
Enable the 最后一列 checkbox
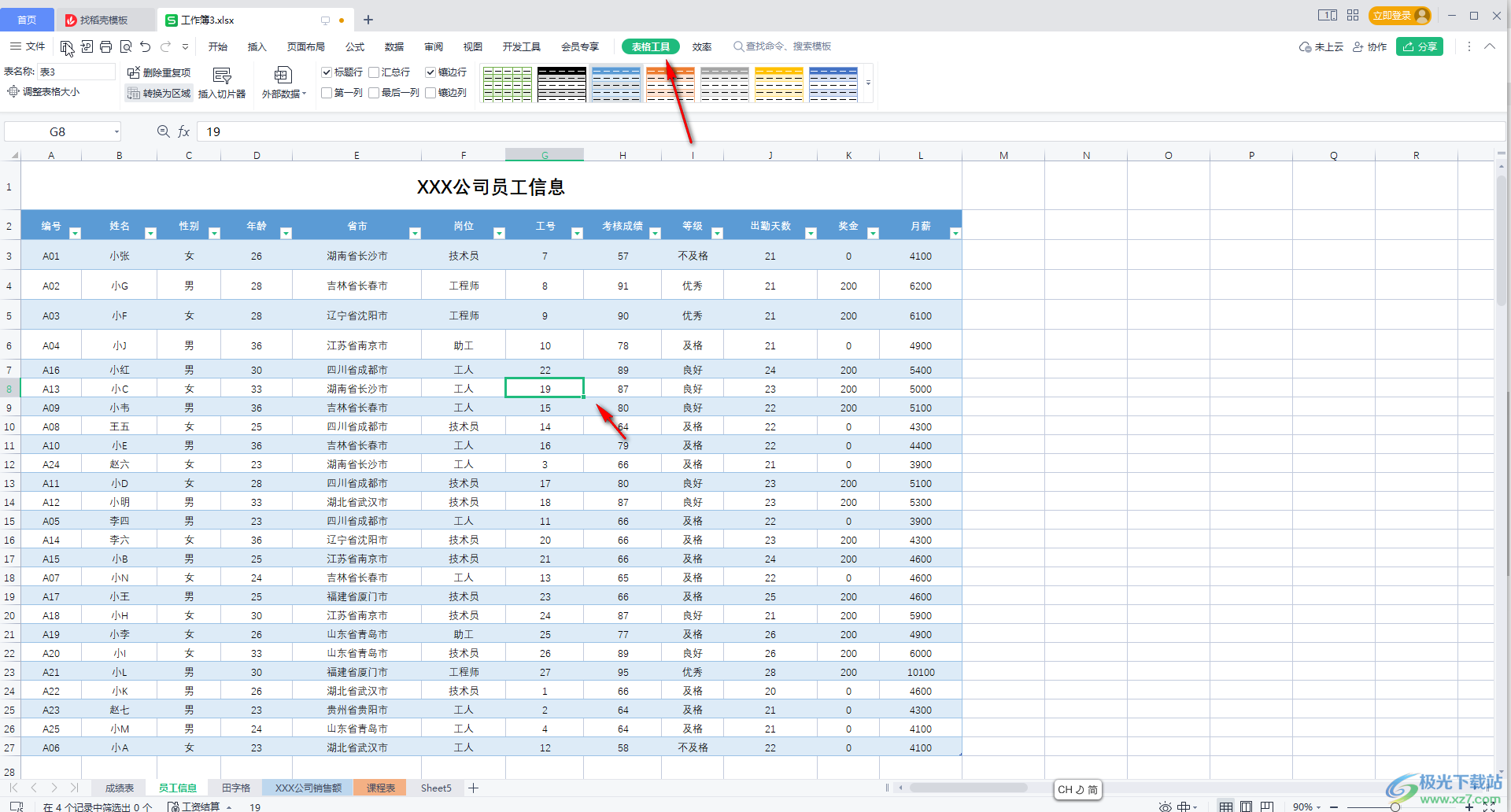[374, 93]
